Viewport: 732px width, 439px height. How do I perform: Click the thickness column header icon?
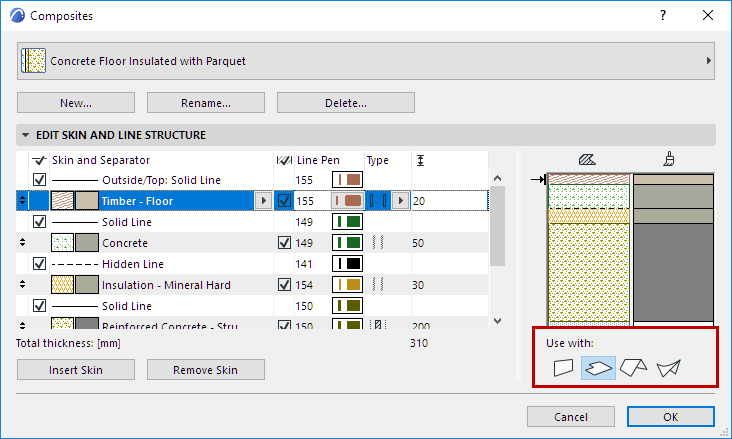point(420,161)
